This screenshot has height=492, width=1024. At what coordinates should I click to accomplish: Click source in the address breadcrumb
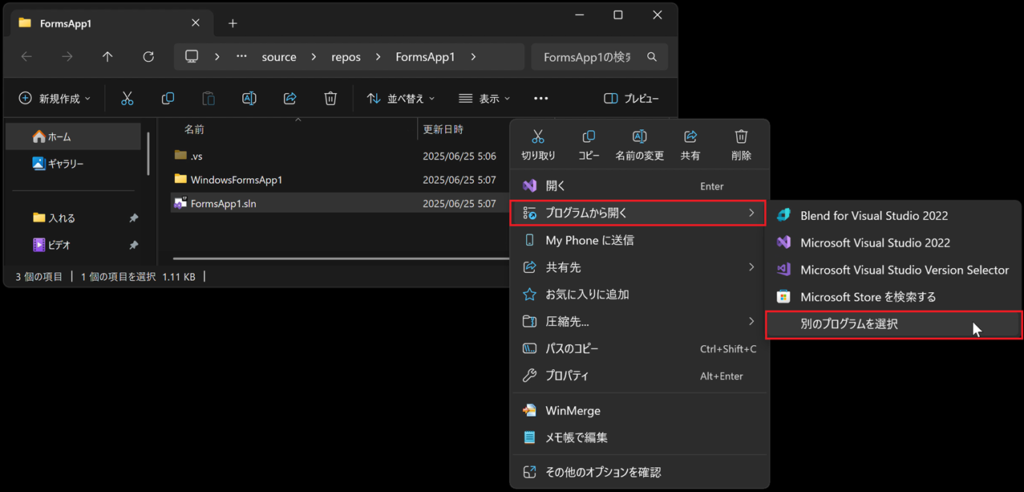[x=279, y=57]
